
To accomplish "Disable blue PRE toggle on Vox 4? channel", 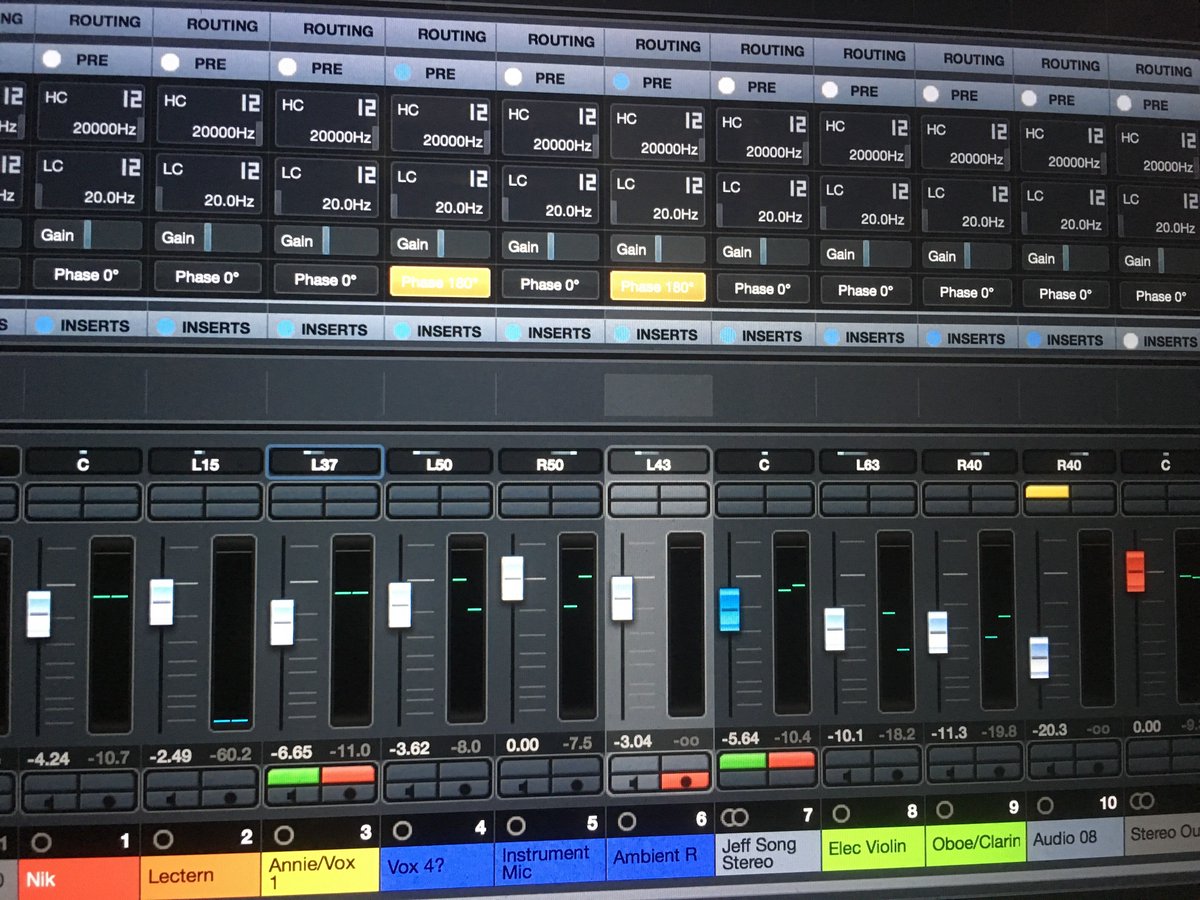I will click(x=404, y=72).
